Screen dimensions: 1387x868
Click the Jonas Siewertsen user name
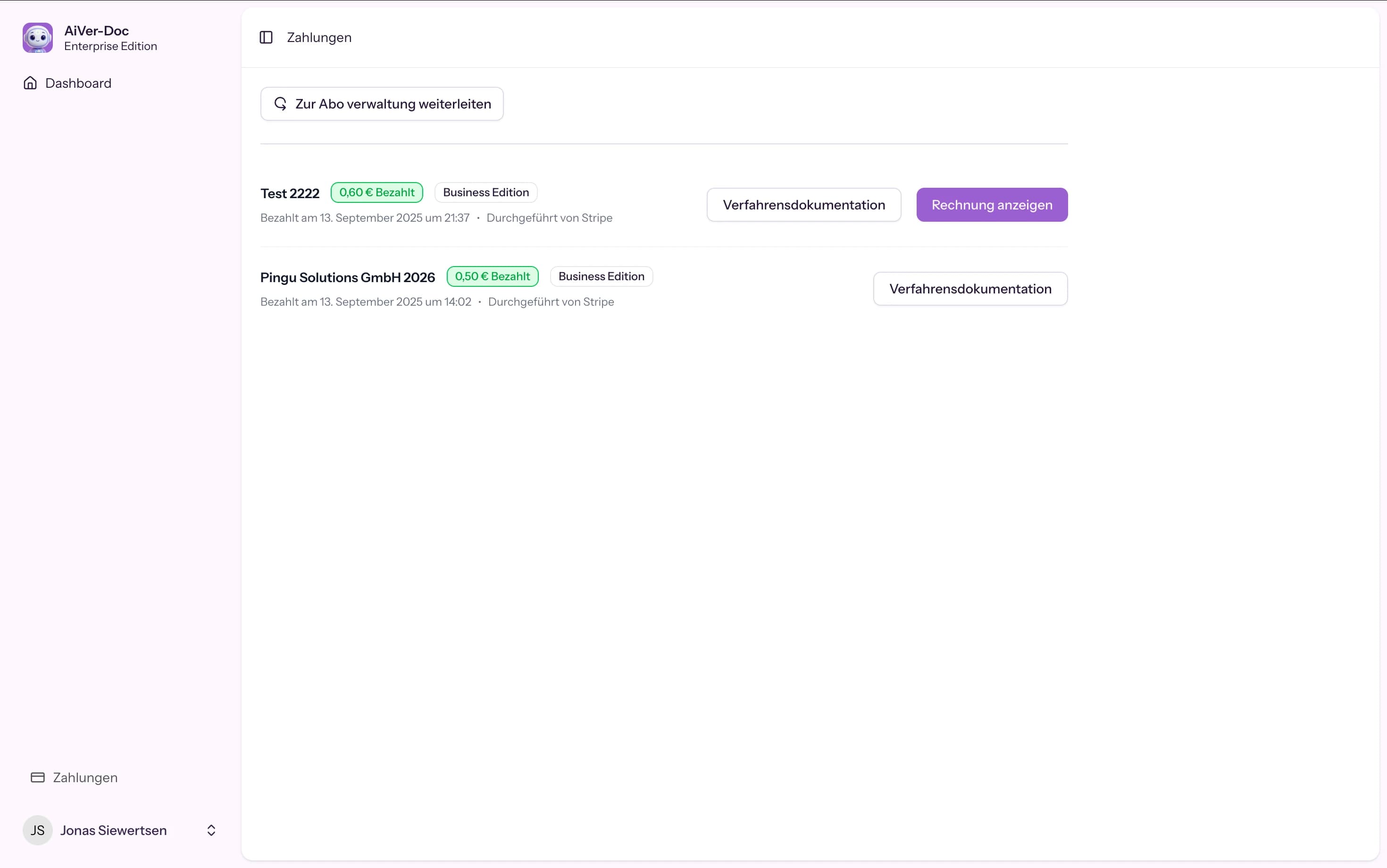[x=114, y=830]
